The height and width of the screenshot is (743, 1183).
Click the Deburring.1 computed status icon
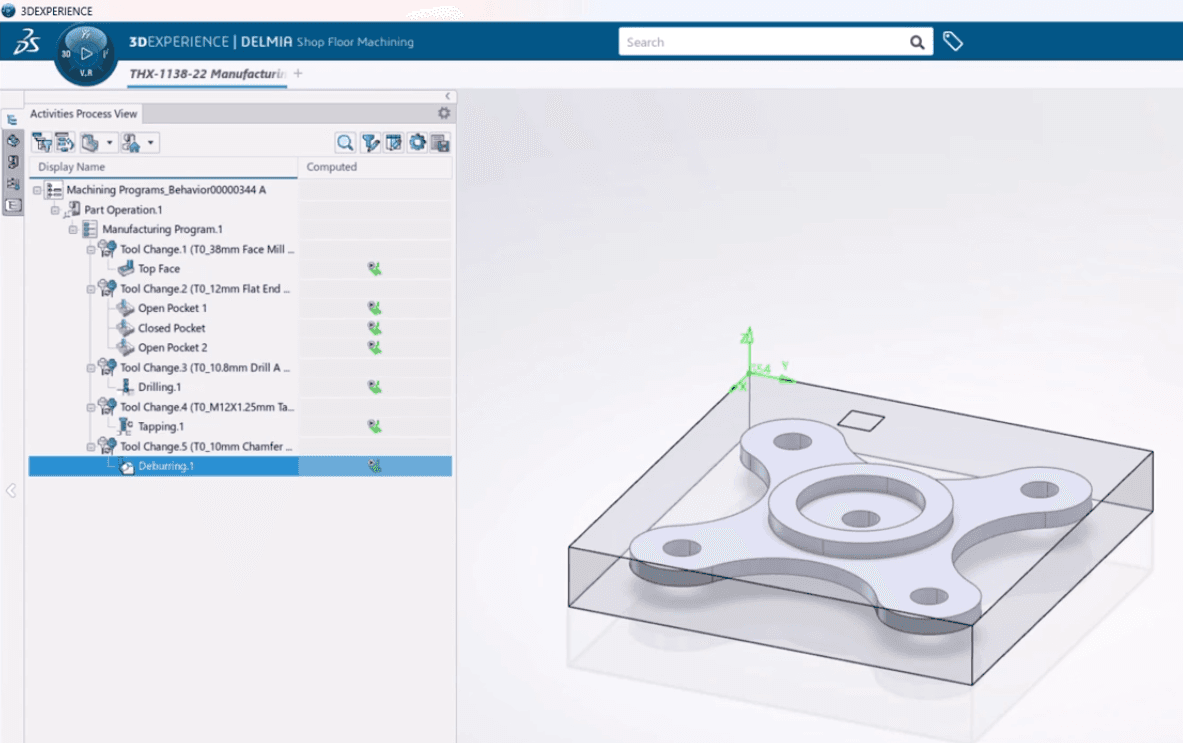coord(374,466)
